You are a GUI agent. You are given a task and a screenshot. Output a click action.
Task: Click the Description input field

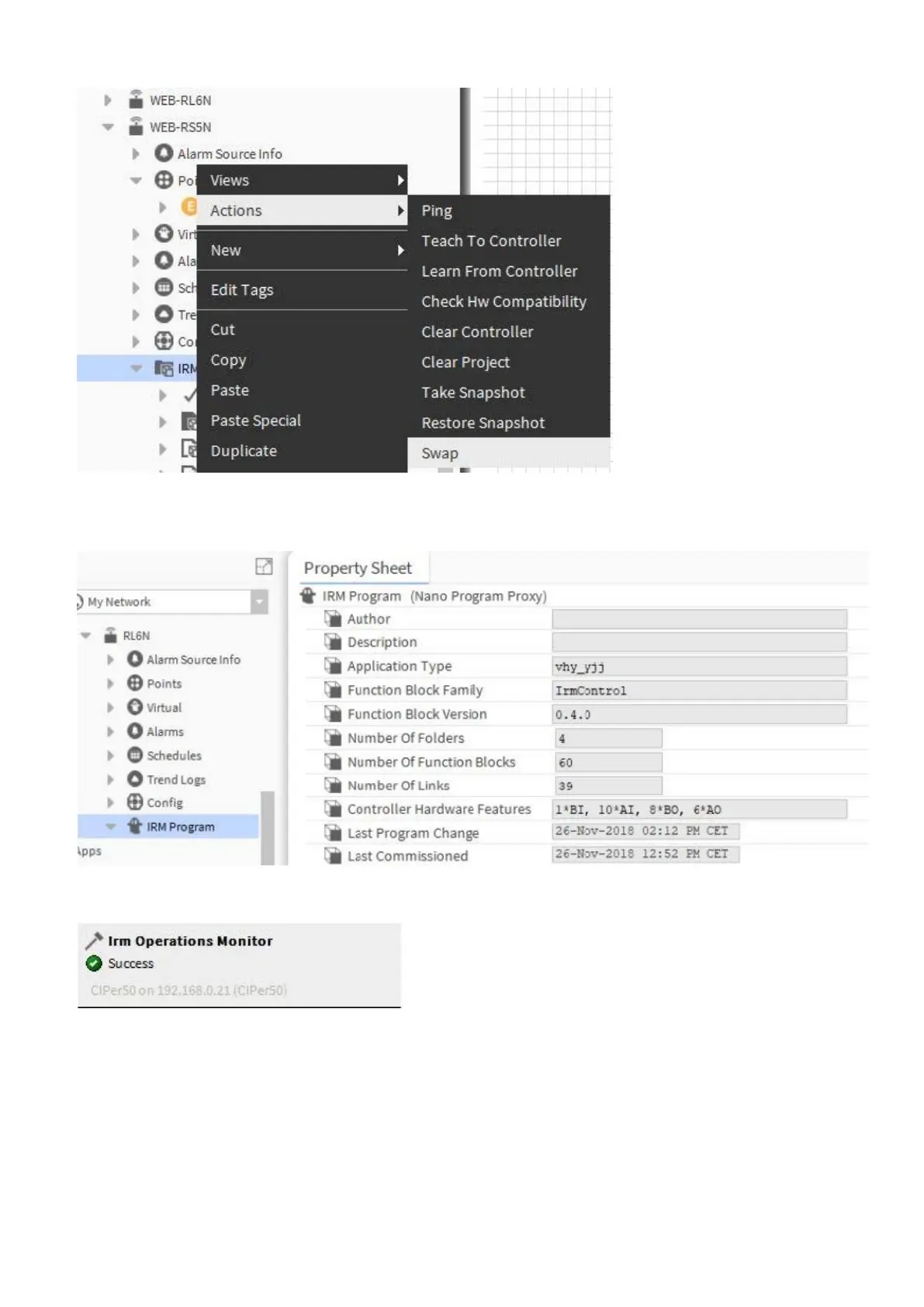tap(699, 642)
